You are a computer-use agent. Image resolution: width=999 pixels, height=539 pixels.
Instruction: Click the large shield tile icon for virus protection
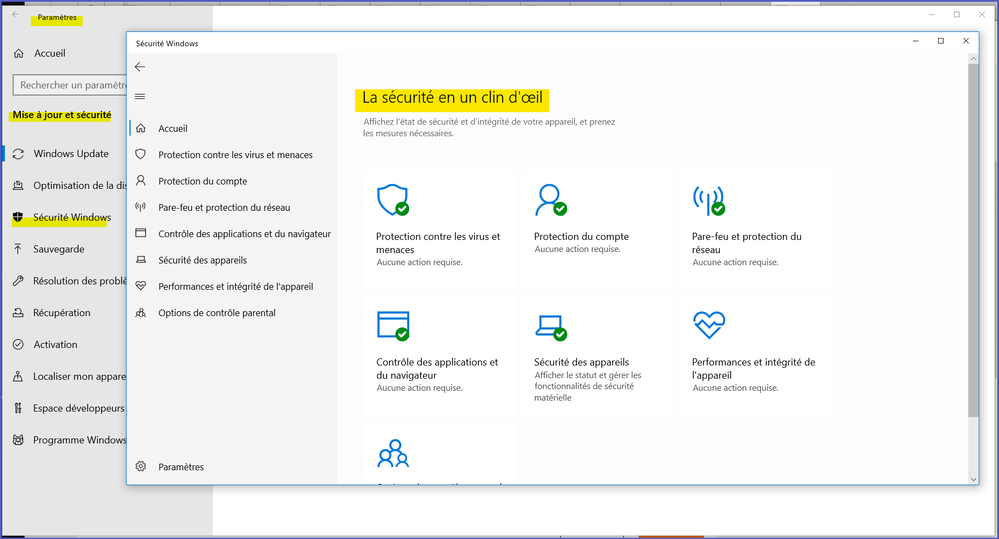pos(392,200)
